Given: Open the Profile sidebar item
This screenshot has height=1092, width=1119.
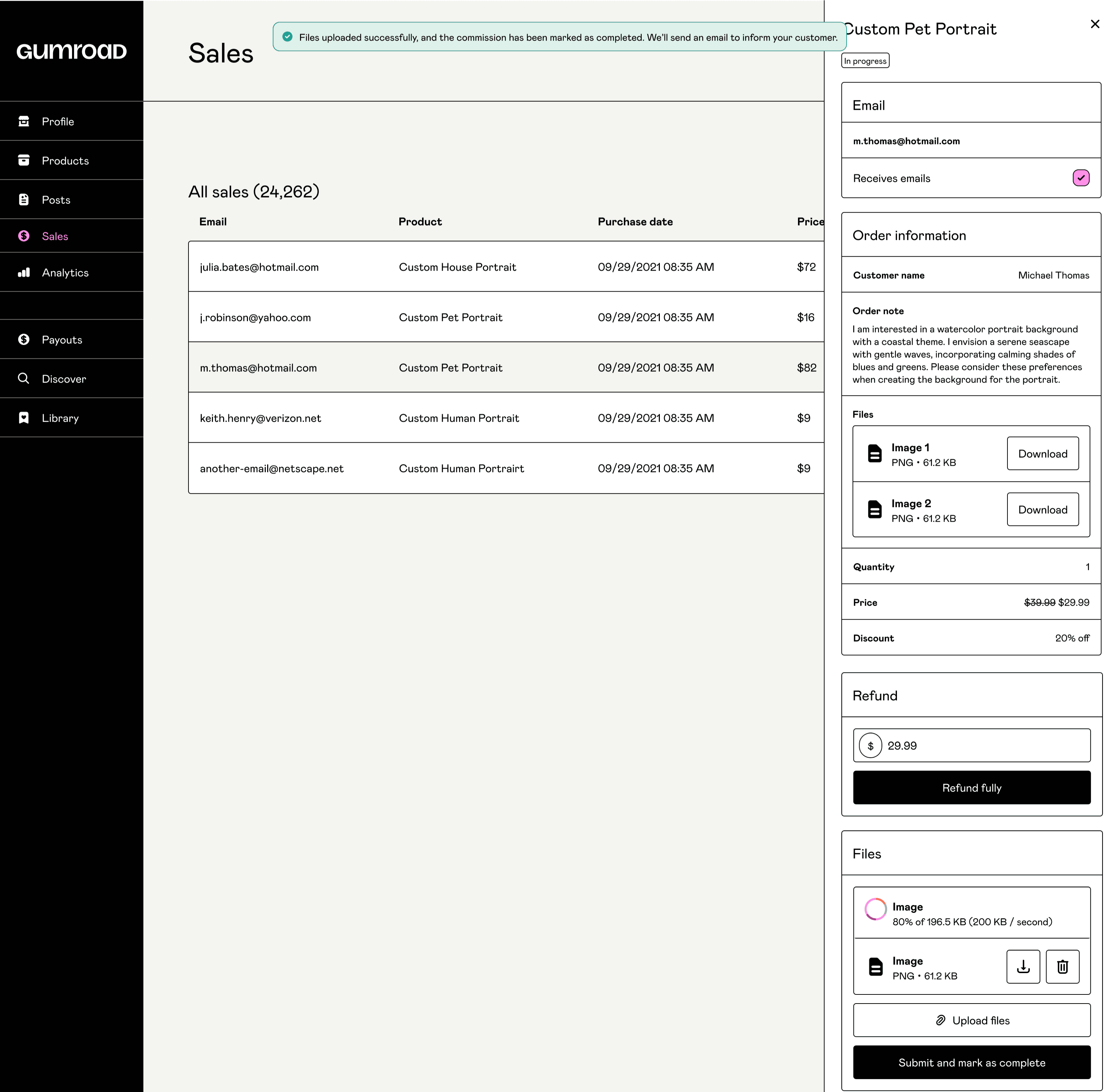Looking at the screenshot, I should tap(57, 122).
